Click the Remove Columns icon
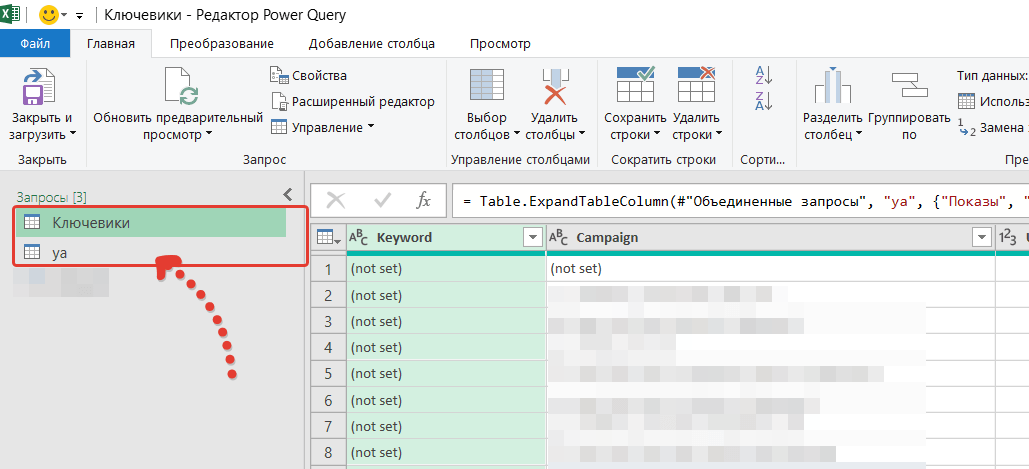Screen dimensions: 1029x469 tap(553, 87)
